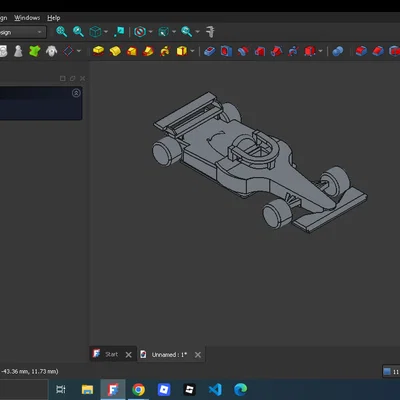This screenshot has height=400, width=400.
Task: Close the left side panel
Action: point(82,78)
